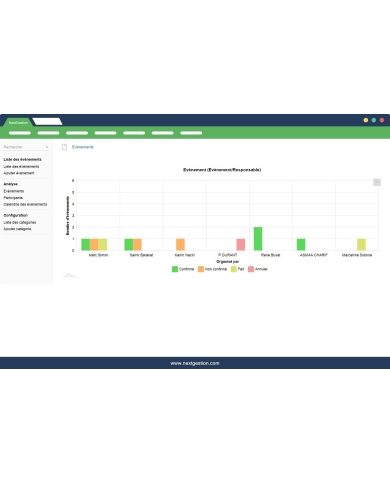The image size is (390, 484).
Task: Toggle the Fait yellow legend swatch
Action: point(234,269)
